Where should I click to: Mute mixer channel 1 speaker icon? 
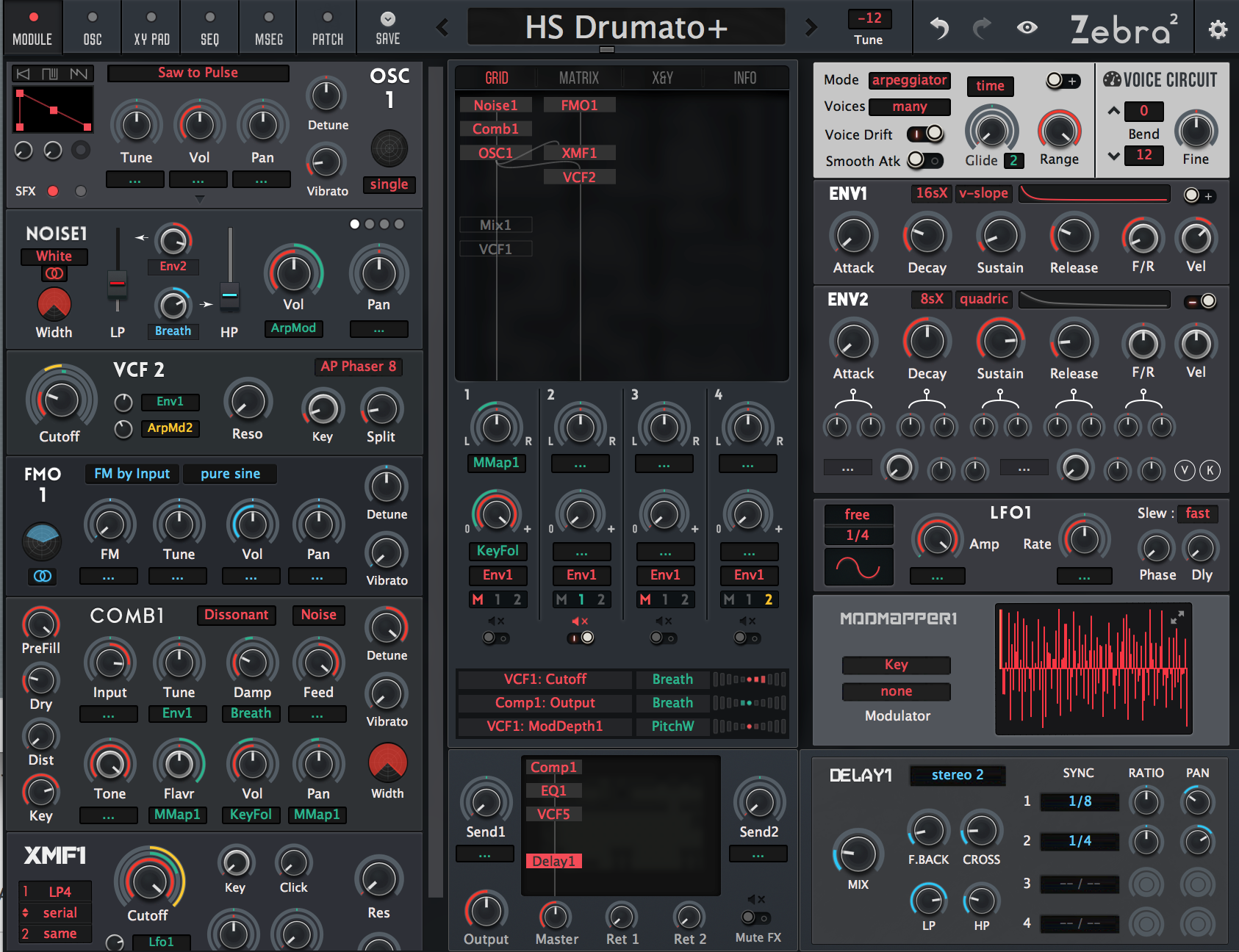coord(497,621)
